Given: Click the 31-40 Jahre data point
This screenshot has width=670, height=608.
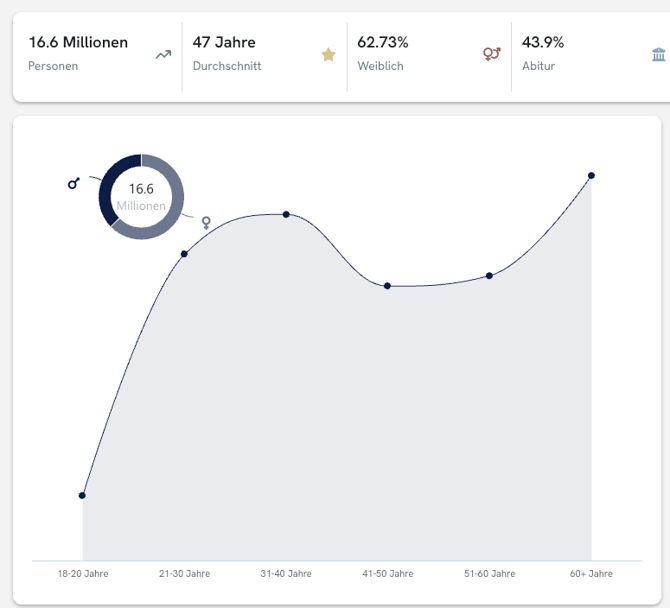Looking at the screenshot, I should coord(286,214).
